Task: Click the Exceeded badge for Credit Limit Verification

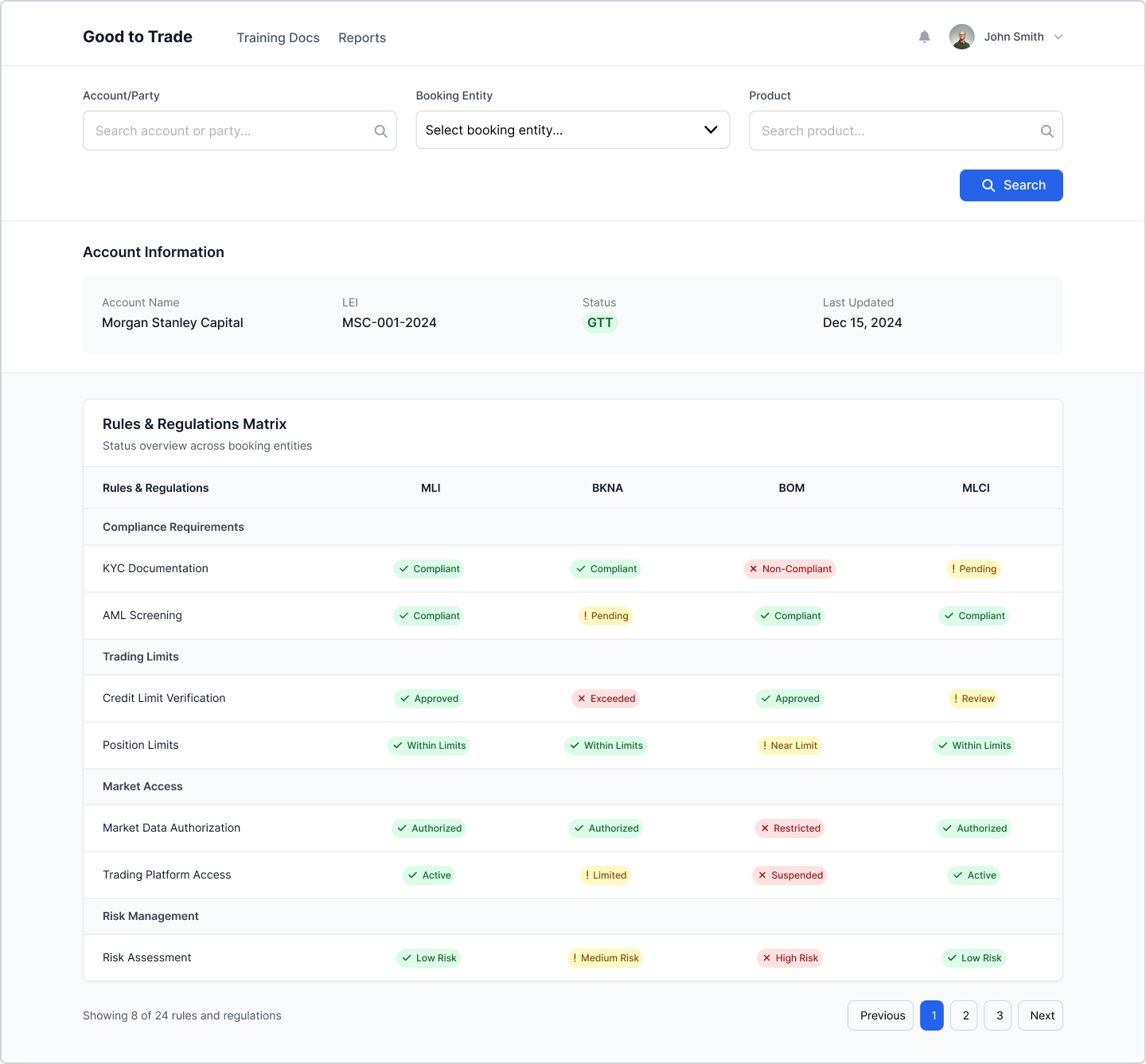Action: coord(606,699)
